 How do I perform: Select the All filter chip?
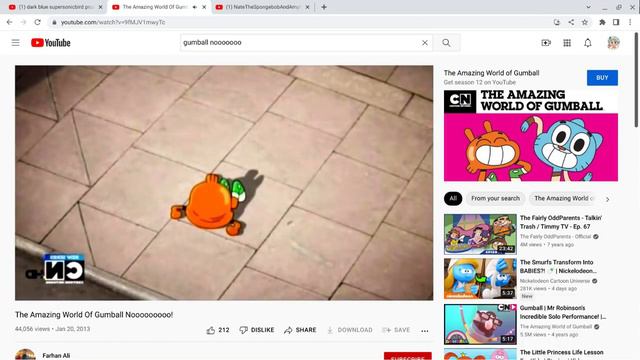[x=453, y=198]
